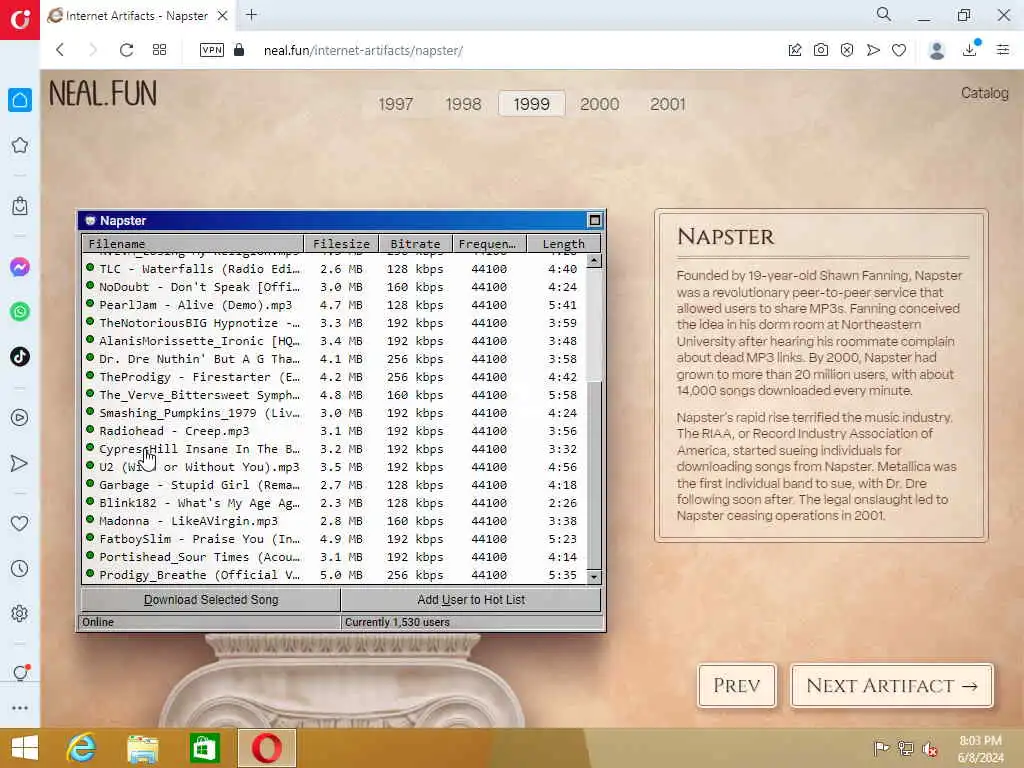Viewport: 1024px width, 768px height.
Task: Click the padlock site security icon
Action: [x=239, y=50]
